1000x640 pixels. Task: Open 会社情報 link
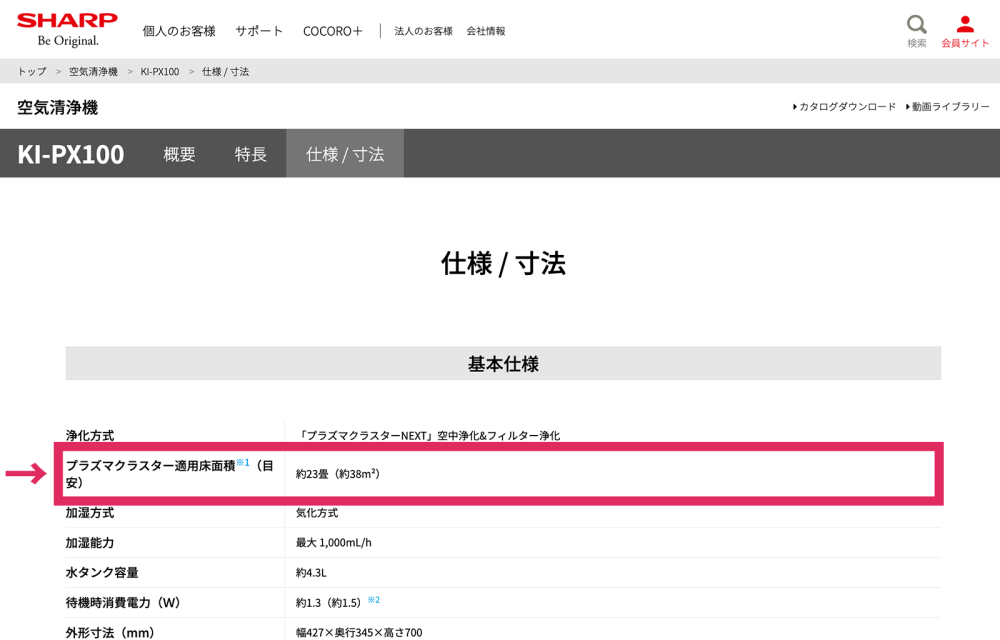point(486,31)
